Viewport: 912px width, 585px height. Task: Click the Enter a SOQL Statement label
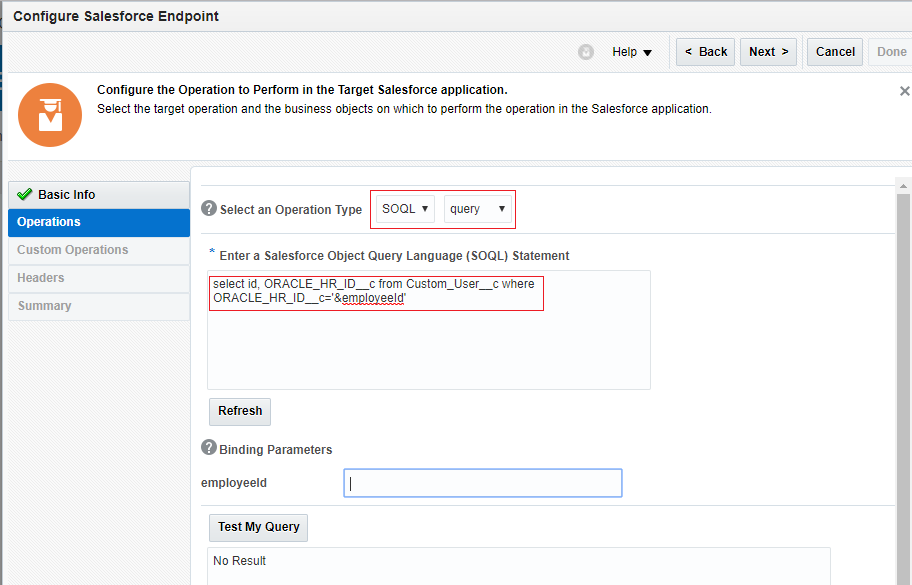coord(394,256)
